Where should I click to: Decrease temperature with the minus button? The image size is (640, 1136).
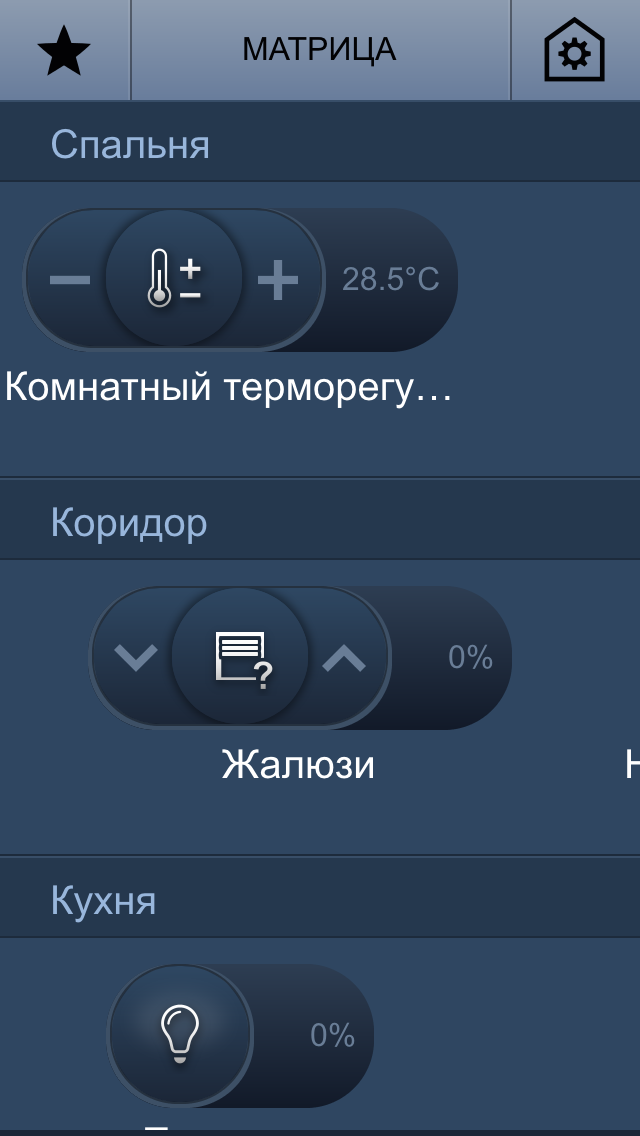[70, 279]
